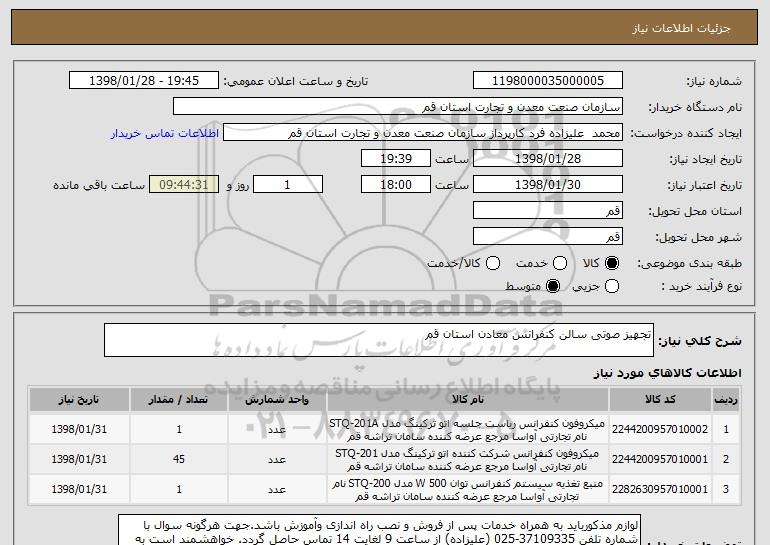
Task: Click the واحد شمارش column header
Action: pos(277,400)
